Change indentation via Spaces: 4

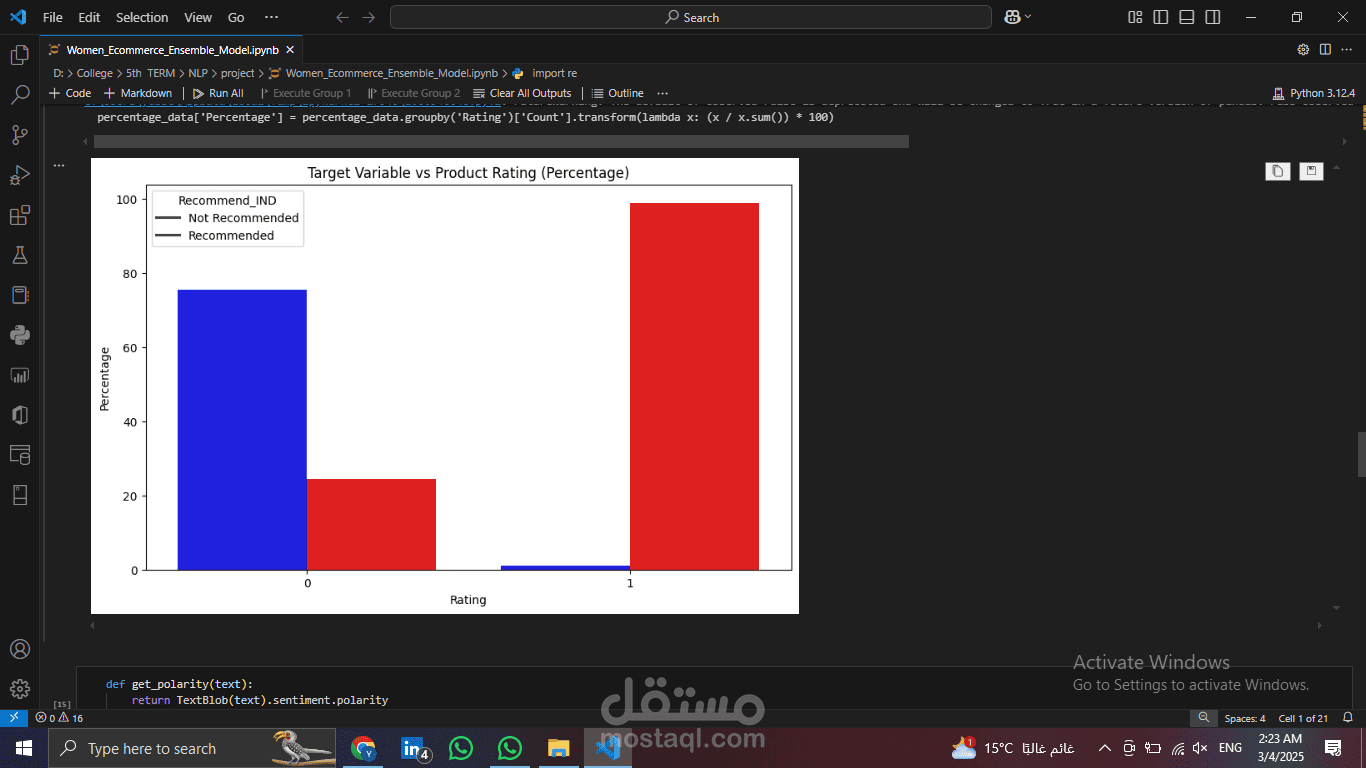(x=1245, y=718)
